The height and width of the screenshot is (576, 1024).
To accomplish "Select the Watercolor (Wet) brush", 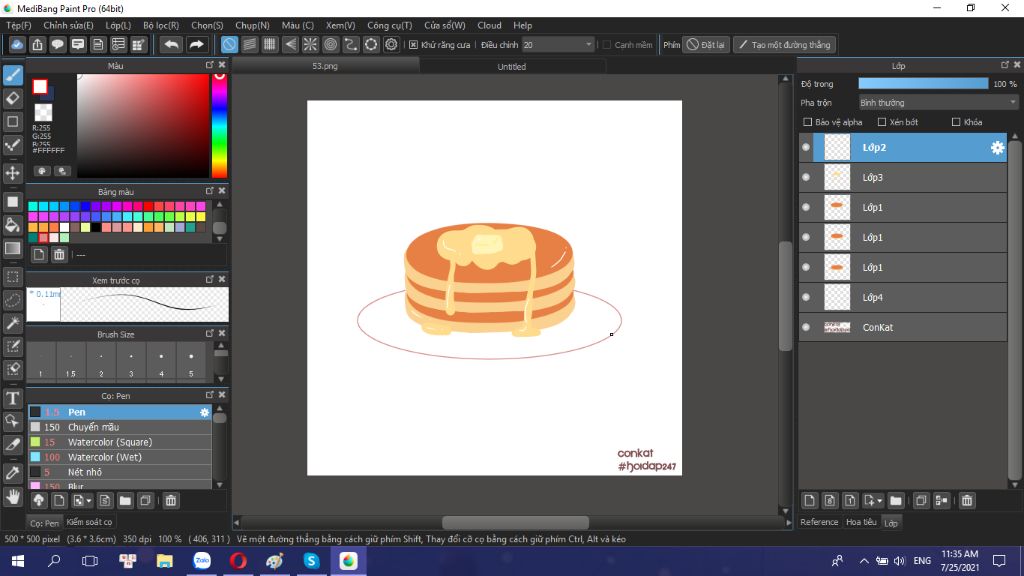I will tap(120, 457).
